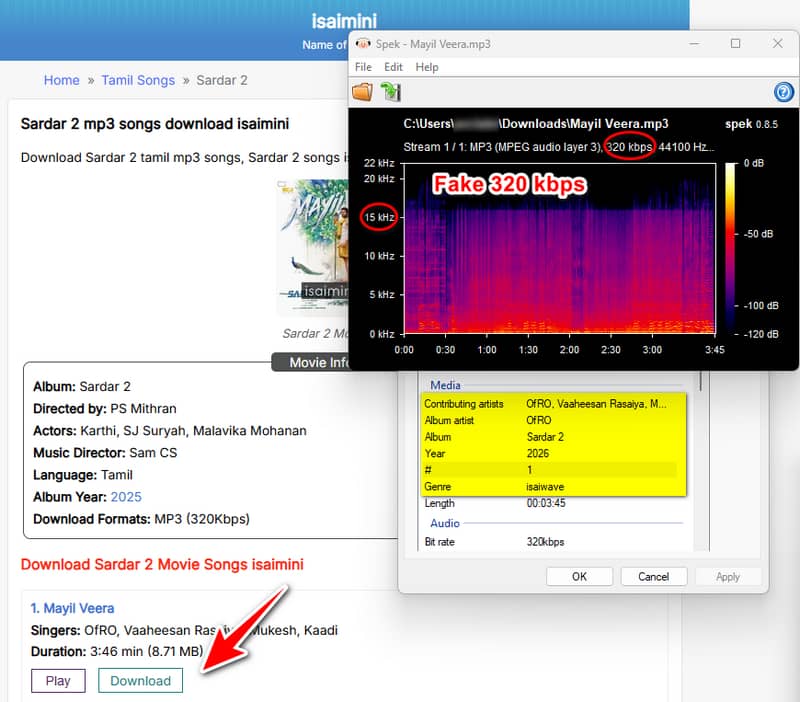Image resolution: width=800 pixels, height=702 pixels.
Task: Click the Bit rate value 320kbps
Action: tap(545, 542)
